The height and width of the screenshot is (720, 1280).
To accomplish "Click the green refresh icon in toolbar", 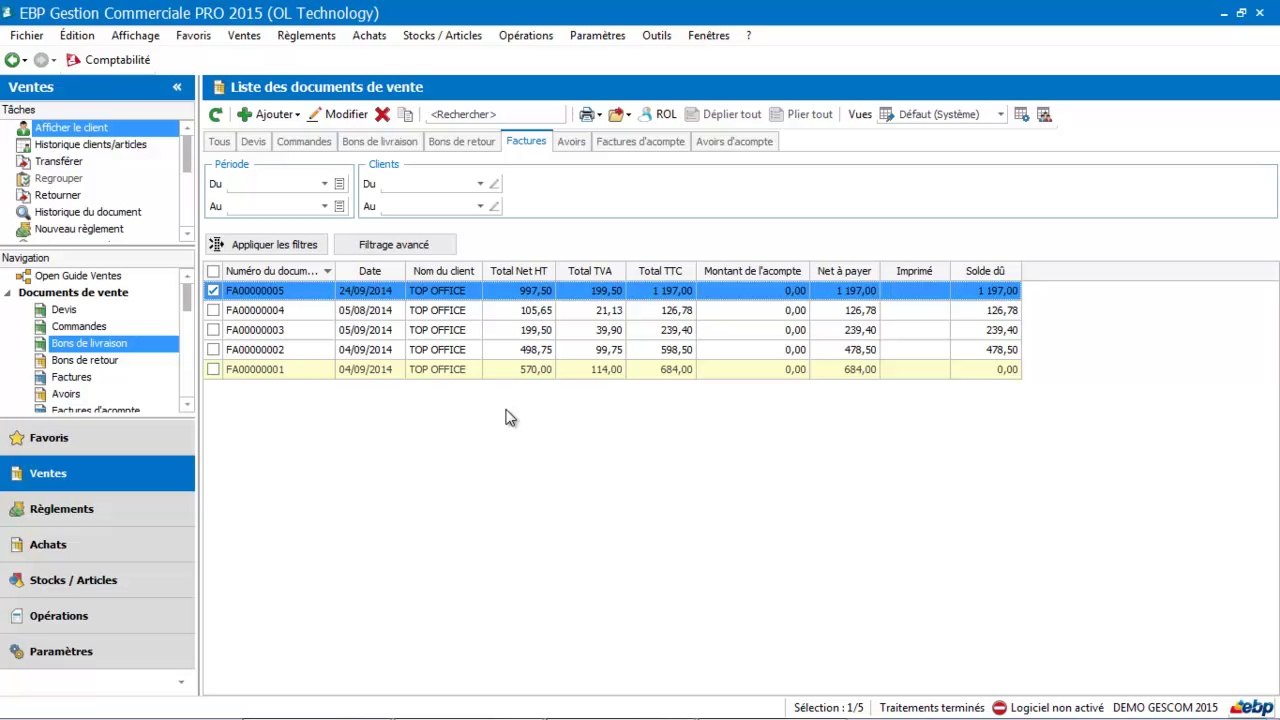I will (x=215, y=115).
